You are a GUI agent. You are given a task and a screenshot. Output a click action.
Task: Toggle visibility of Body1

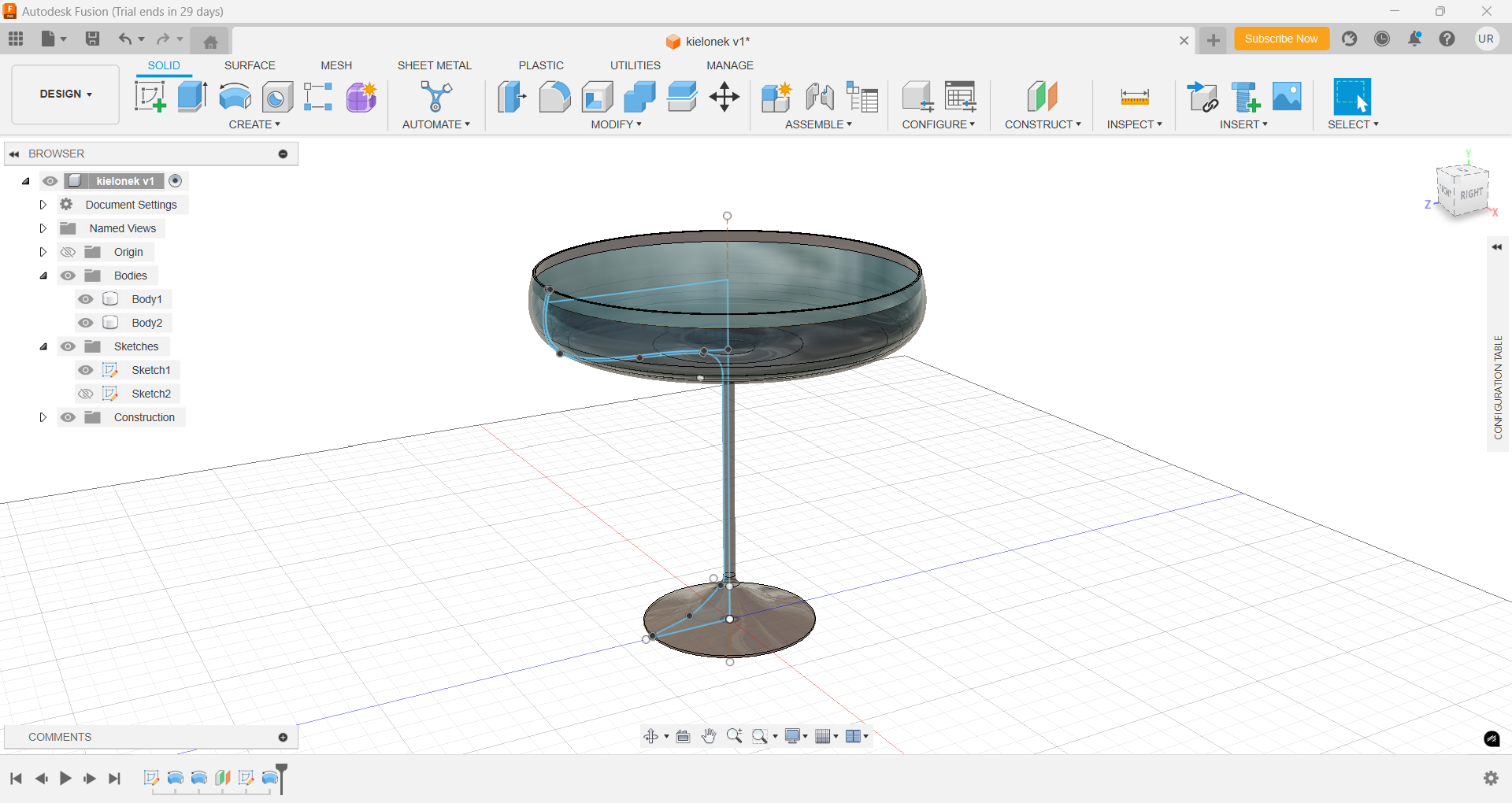(x=86, y=299)
